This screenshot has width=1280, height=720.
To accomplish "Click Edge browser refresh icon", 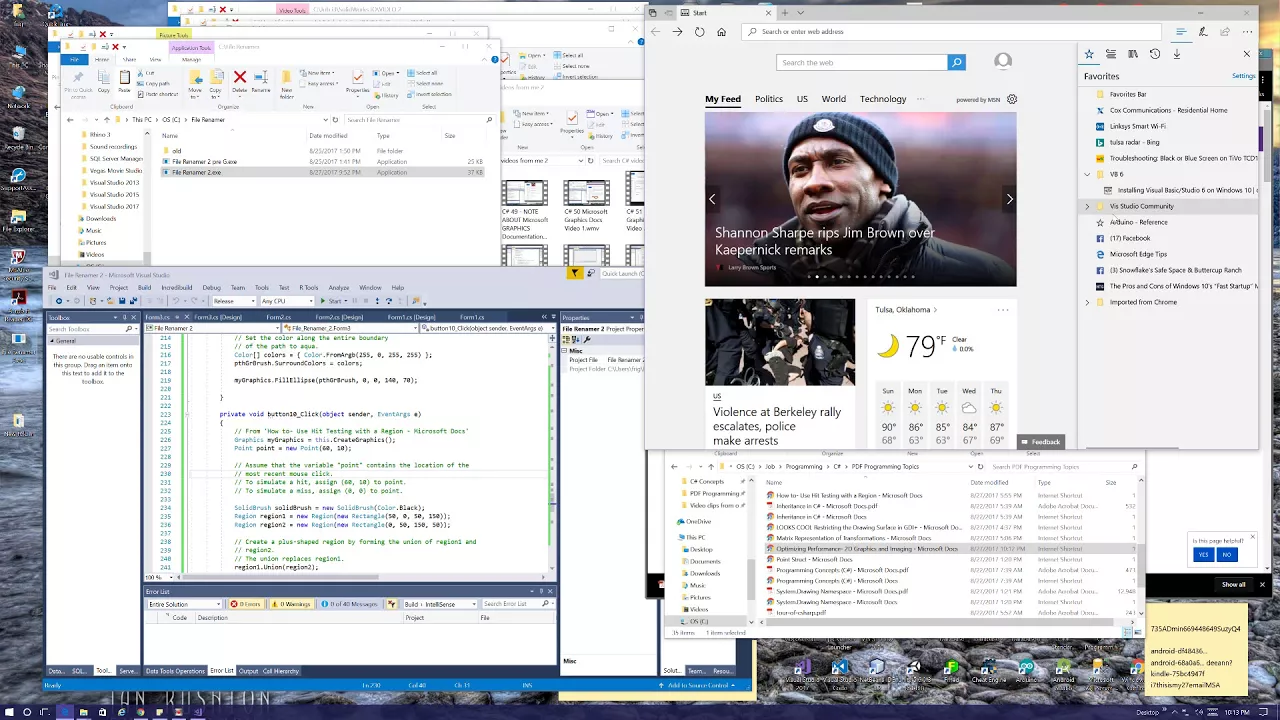I will point(699,32).
